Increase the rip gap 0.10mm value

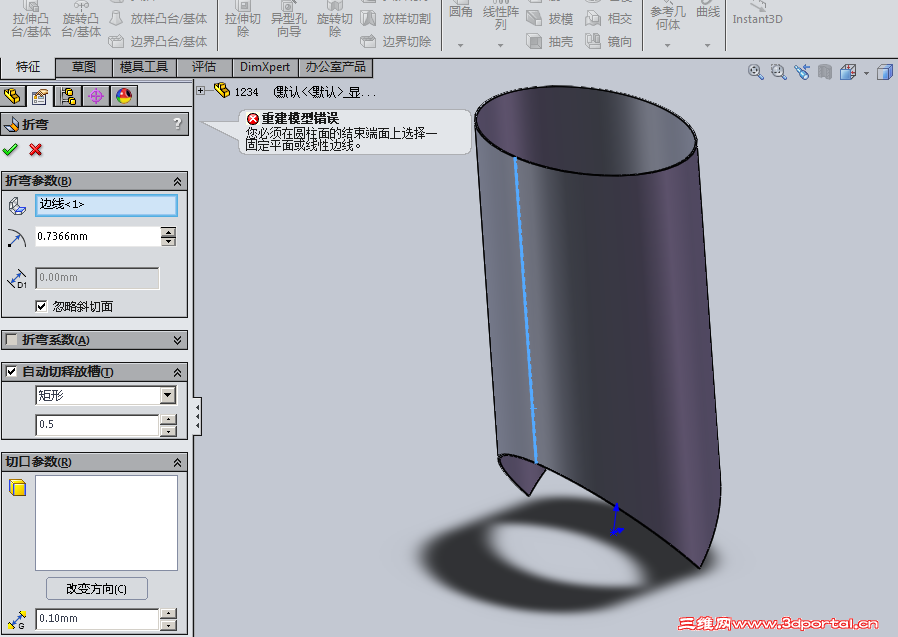[168, 614]
